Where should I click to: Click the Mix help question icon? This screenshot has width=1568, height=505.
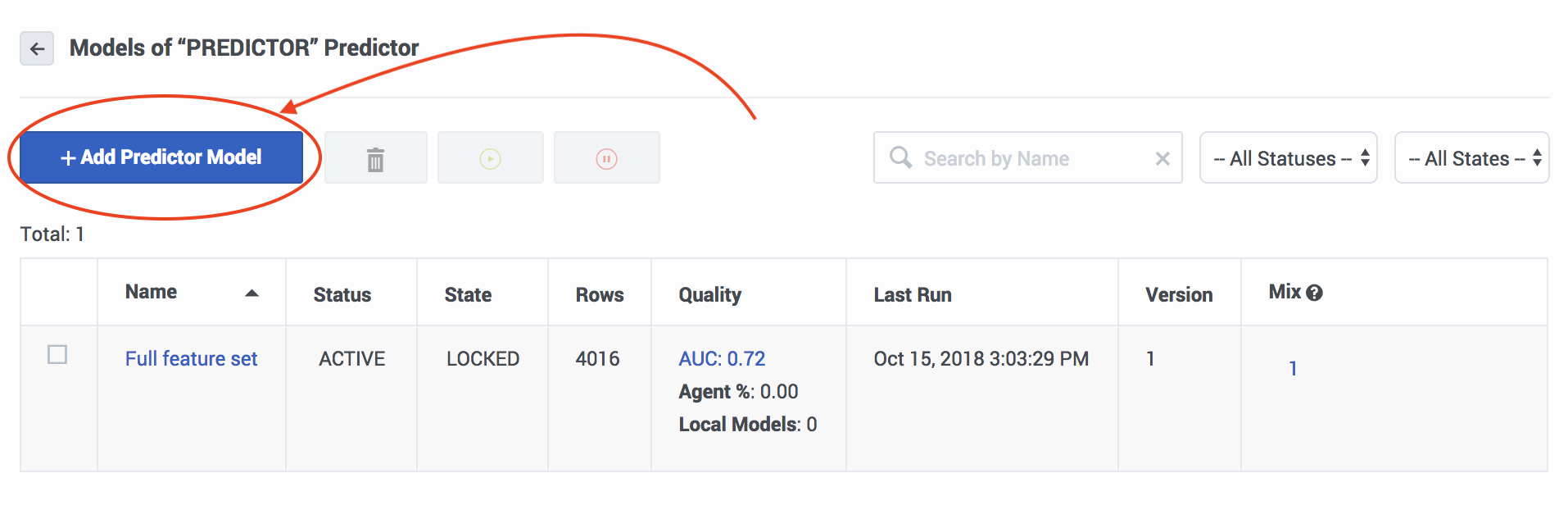[1315, 293]
